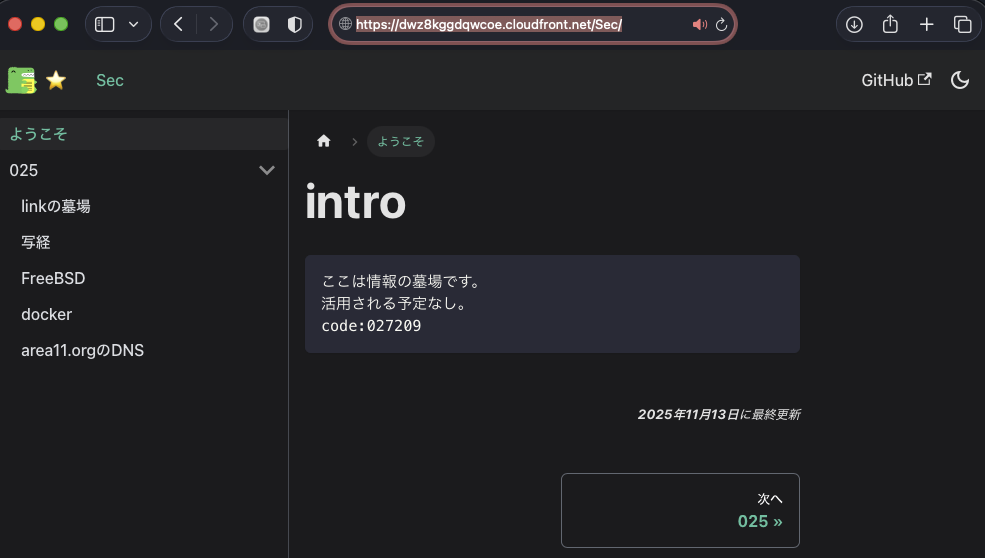Open the 写経 page

pos(36,242)
